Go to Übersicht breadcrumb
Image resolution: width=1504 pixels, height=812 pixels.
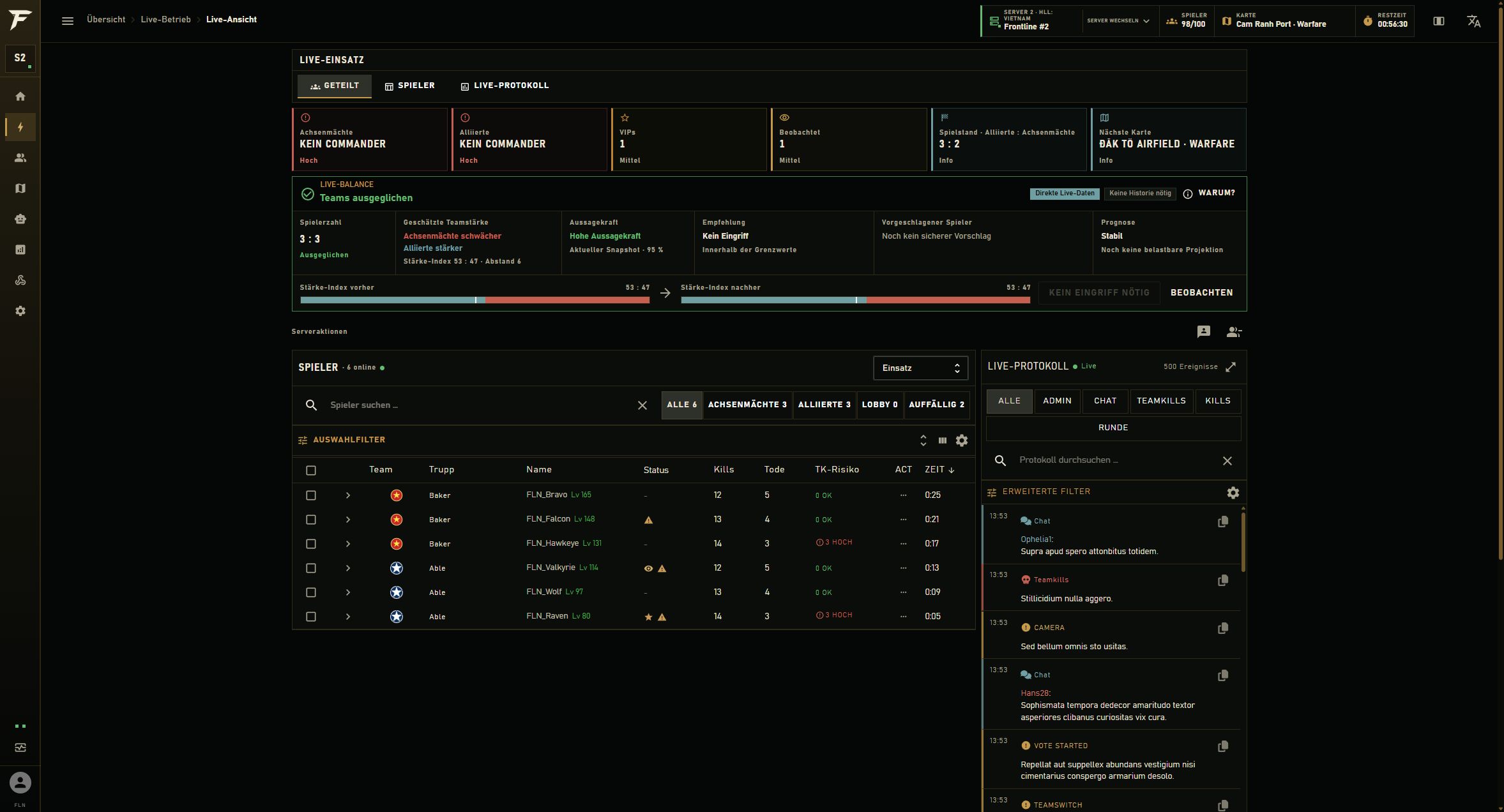tap(106, 20)
